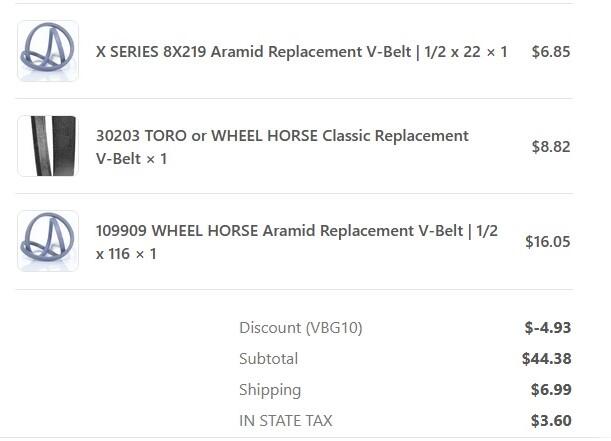
Task: Click the Shipping label
Action: point(270,389)
